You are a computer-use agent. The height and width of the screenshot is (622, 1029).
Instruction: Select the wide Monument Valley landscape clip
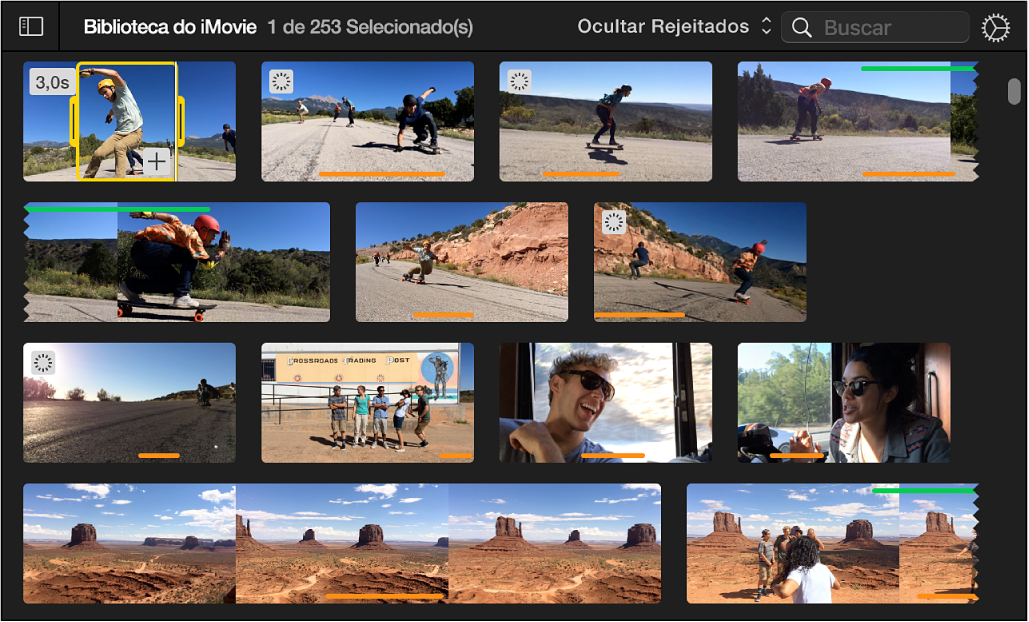(341, 543)
